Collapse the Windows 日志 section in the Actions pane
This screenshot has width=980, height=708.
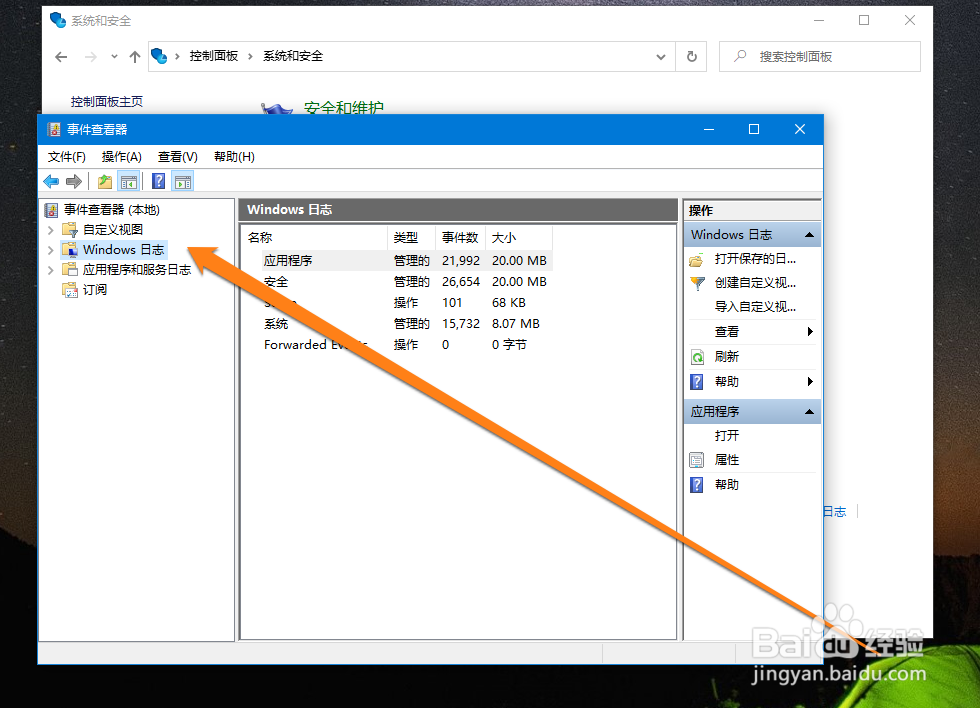(x=808, y=233)
